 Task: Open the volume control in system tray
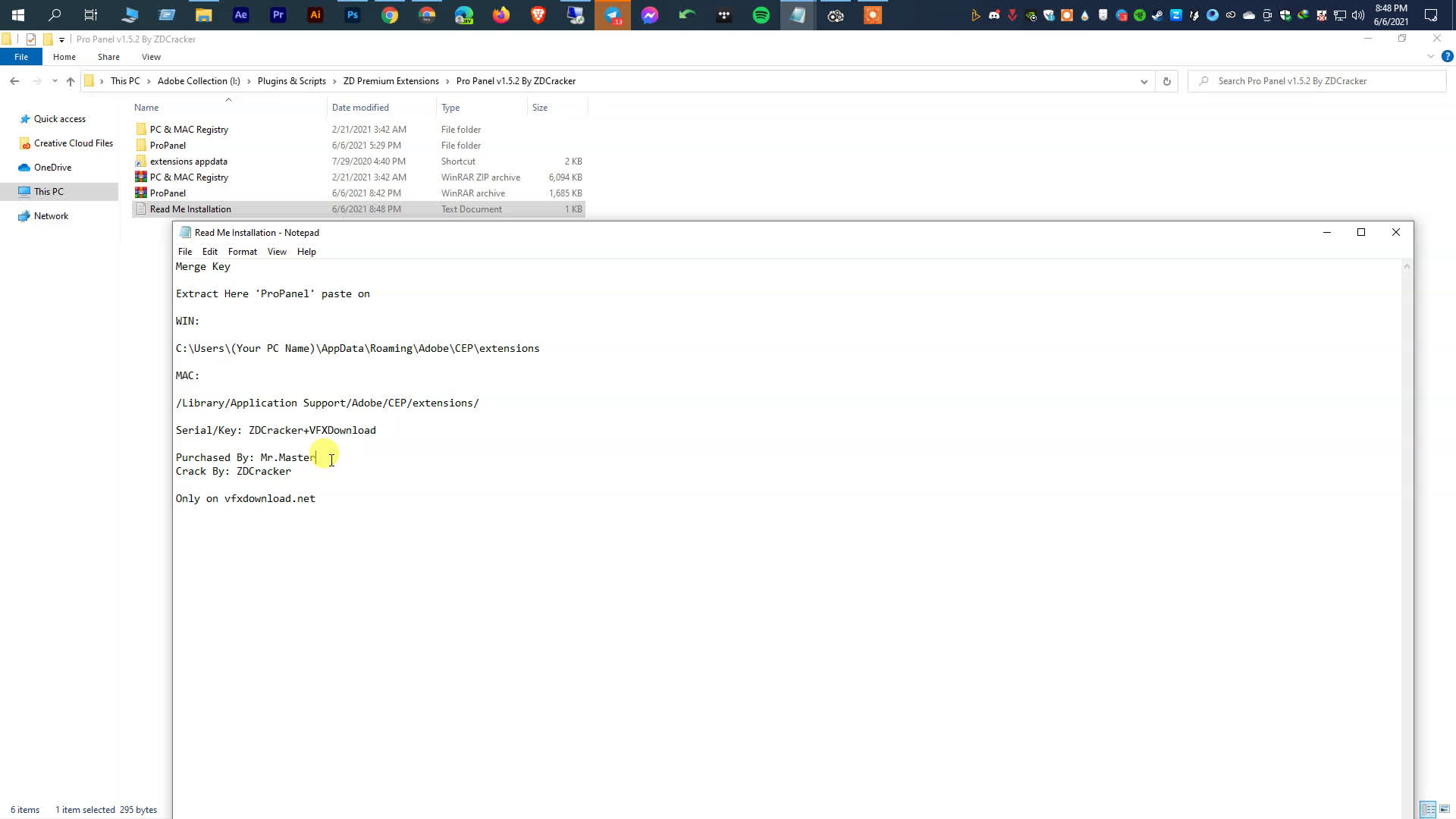pos(1357,15)
